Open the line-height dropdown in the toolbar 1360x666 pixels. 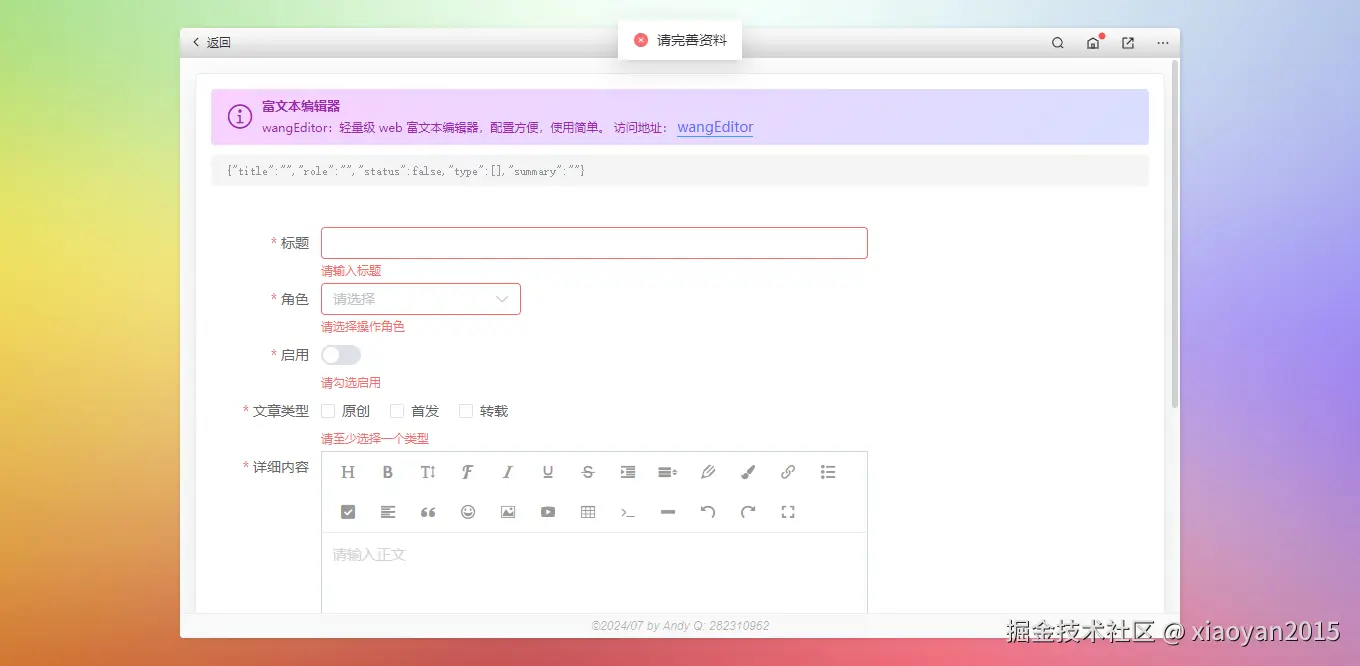(x=667, y=471)
